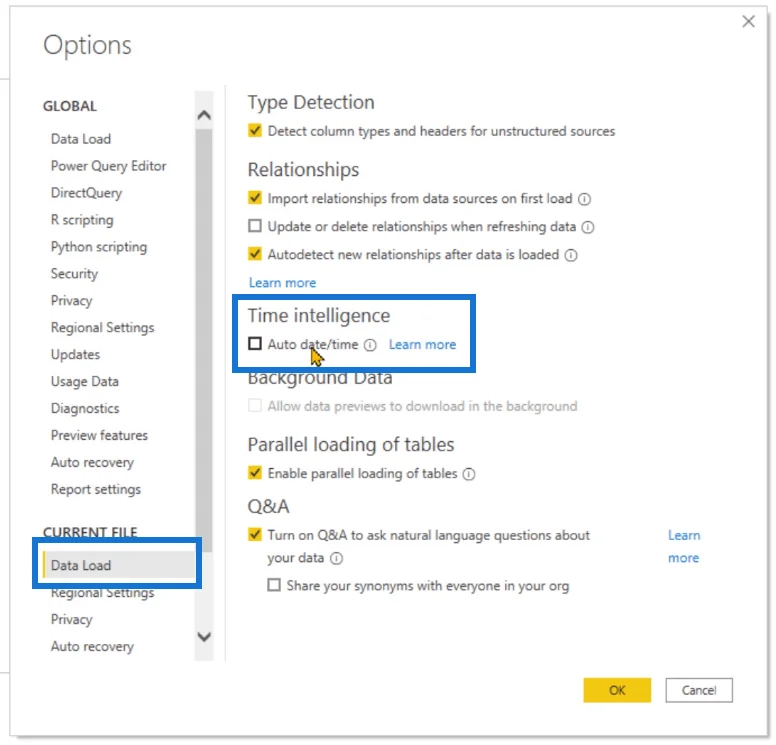The image size is (776, 745).
Task: Click the Cancel button
Action: coord(699,690)
